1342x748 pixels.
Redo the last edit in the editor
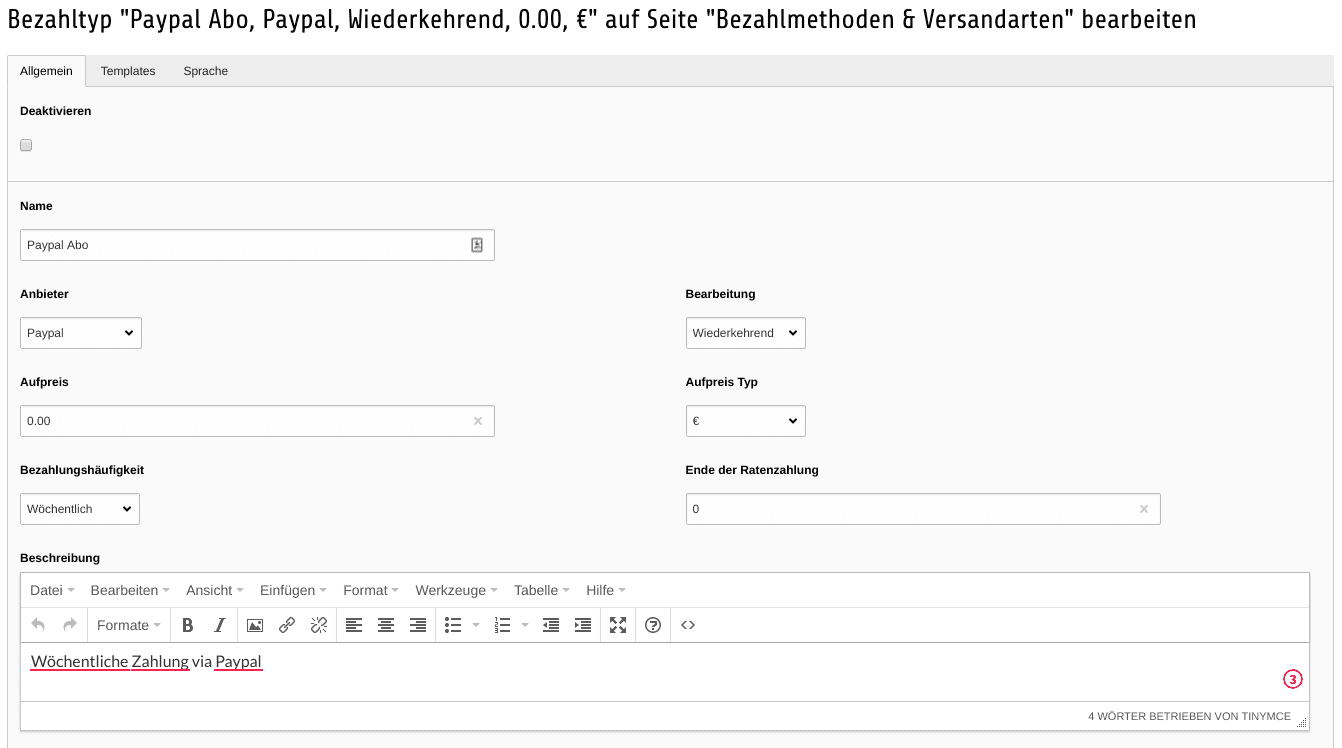(70, 625)
